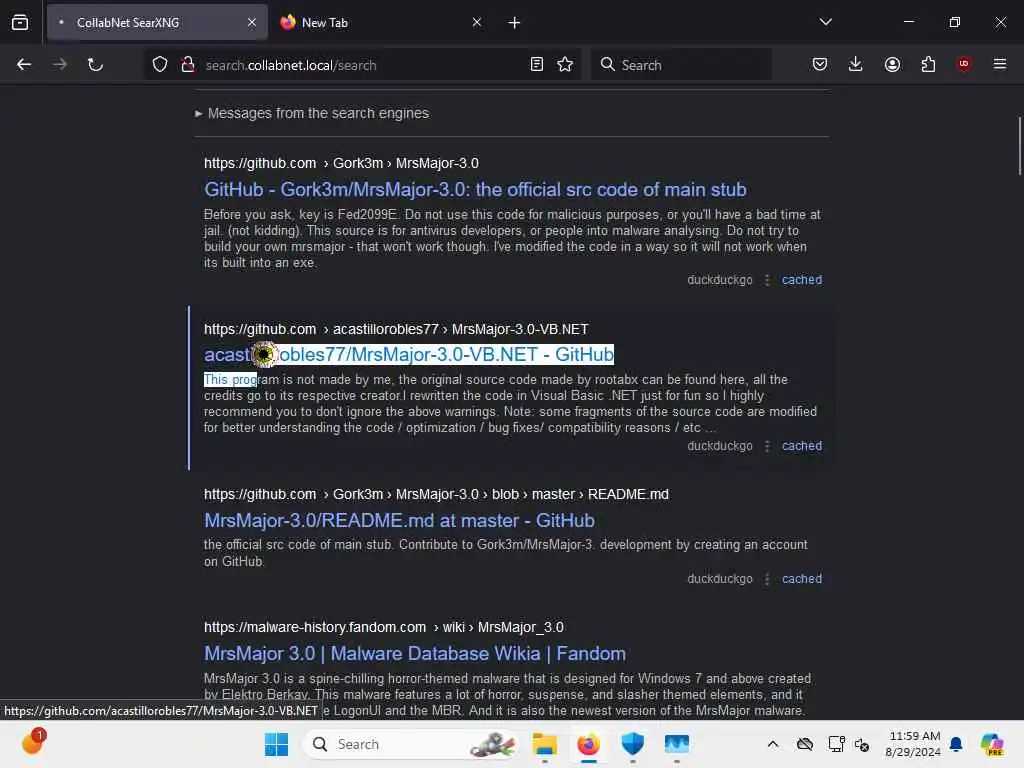Screen dimensions: 1024x768
Task: Open the clock showing 11:59 AM
Action: point(913,744)
